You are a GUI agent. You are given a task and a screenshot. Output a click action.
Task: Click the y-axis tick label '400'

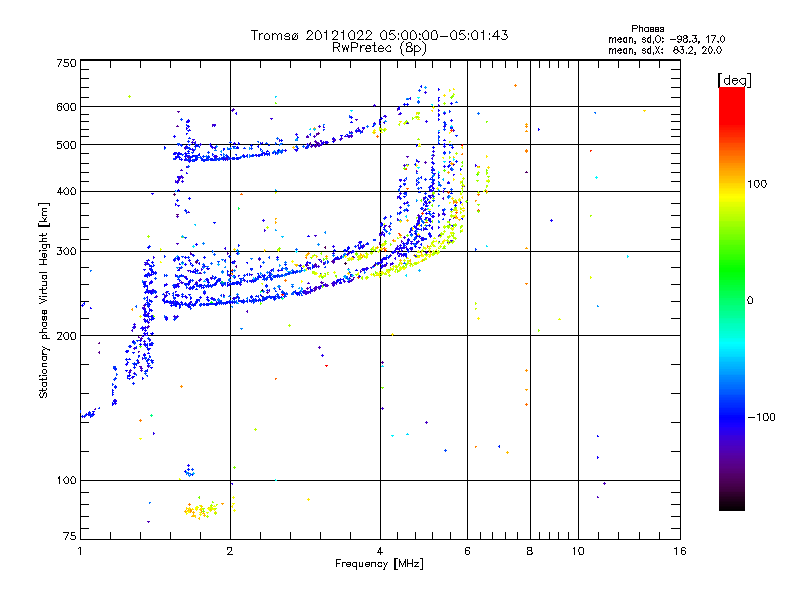click(66, 191)
